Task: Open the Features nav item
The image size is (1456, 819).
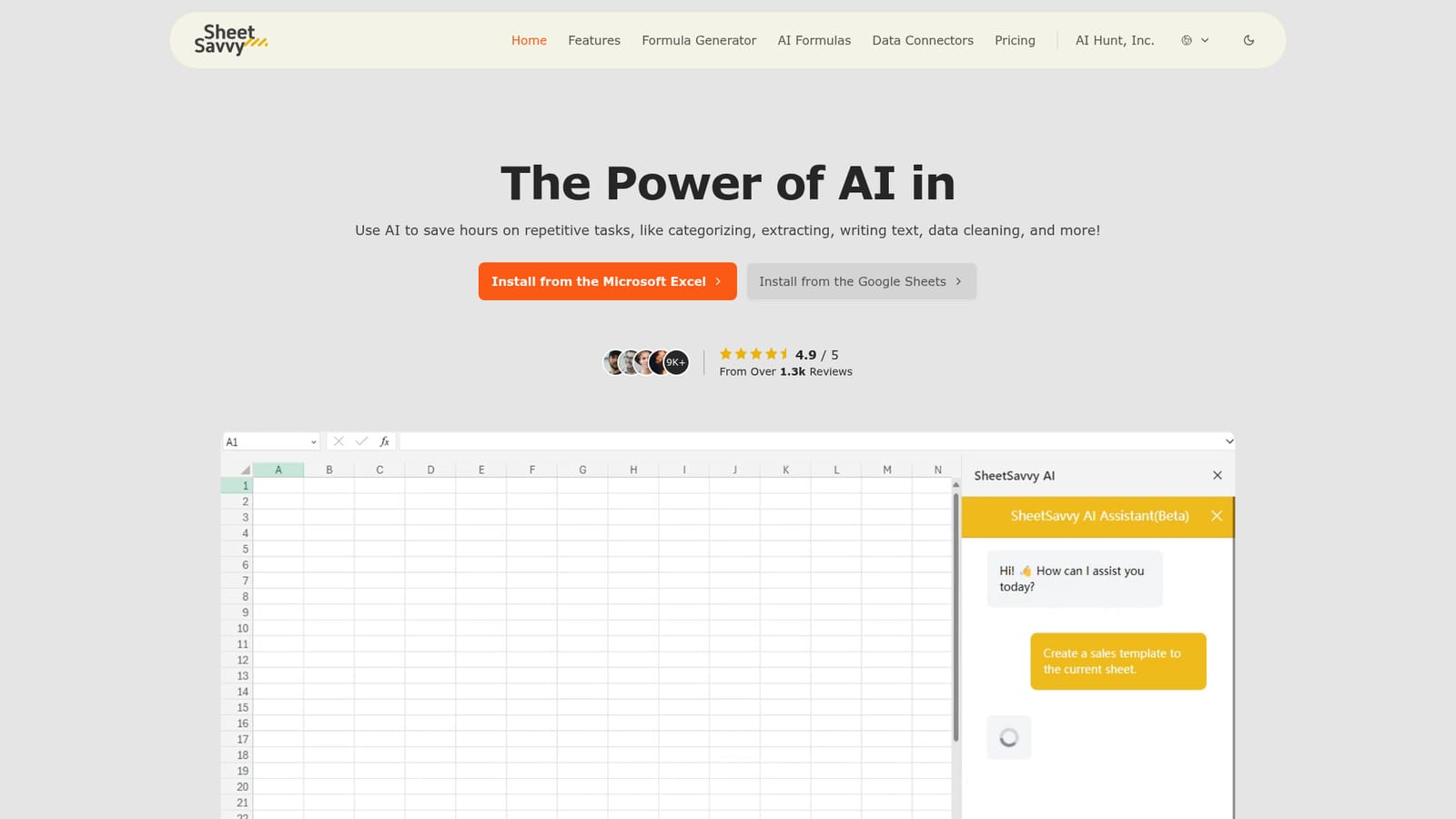Action: [x=594, y=40]
